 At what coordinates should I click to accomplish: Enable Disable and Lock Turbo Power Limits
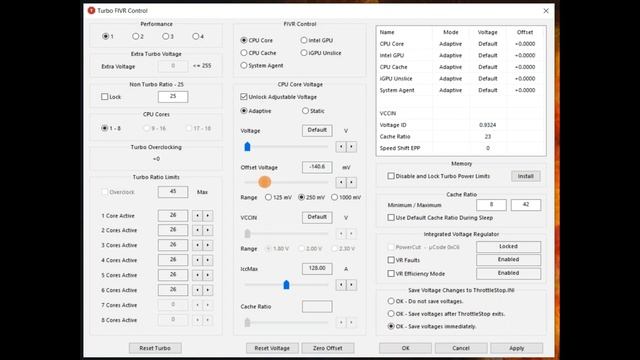pos(391,176)
